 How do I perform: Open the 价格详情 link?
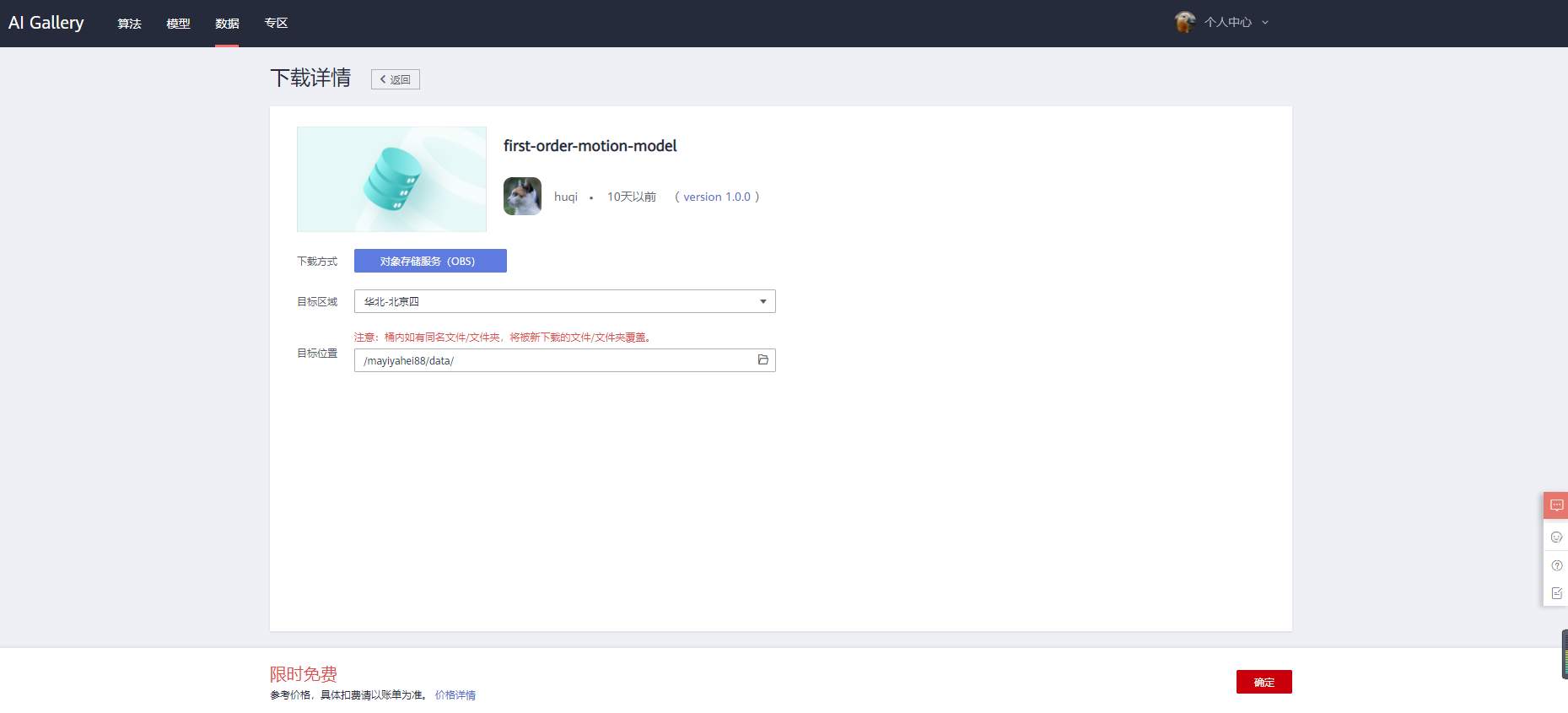(455, 695)
